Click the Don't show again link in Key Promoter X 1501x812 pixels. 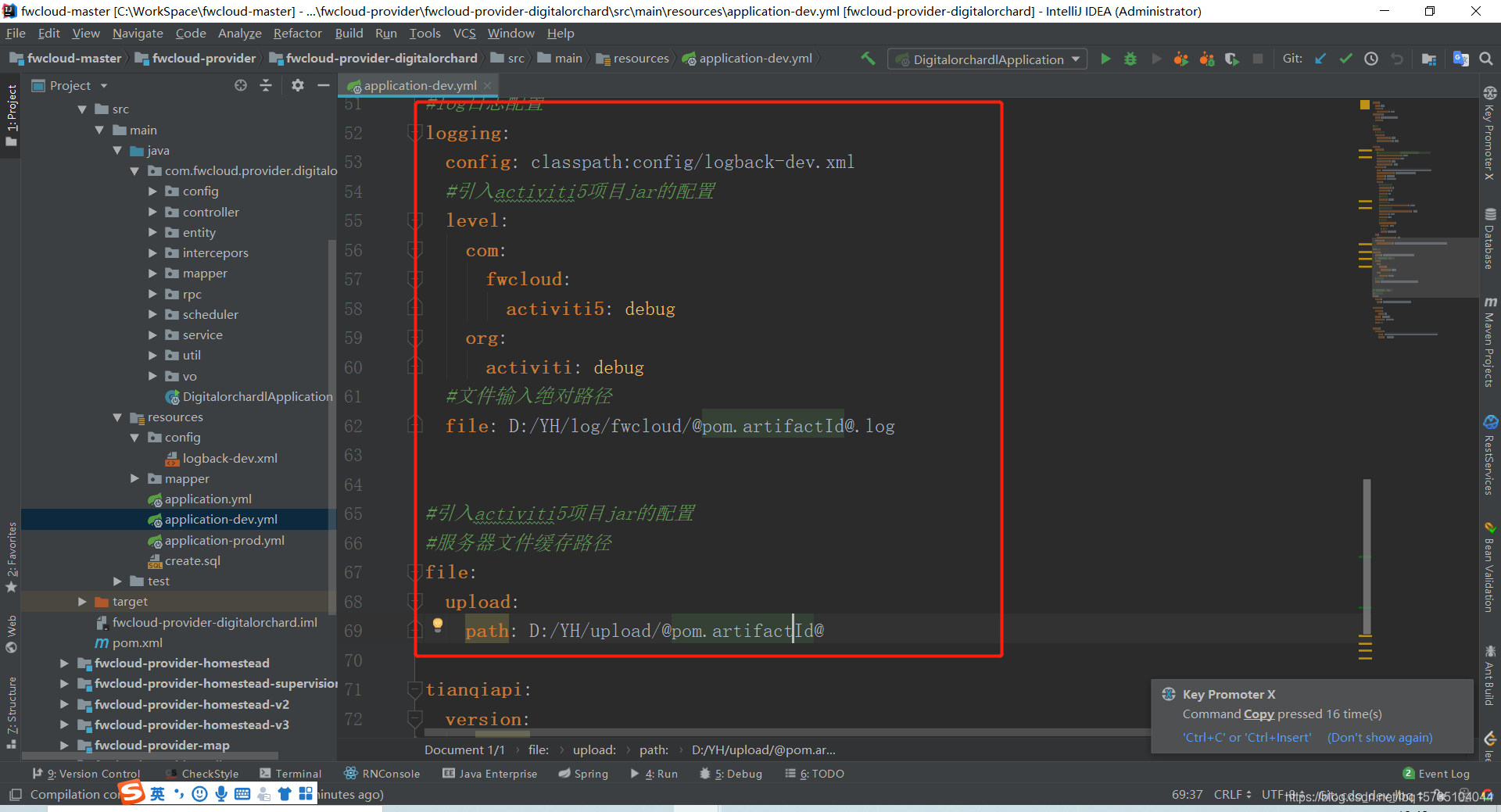click(1379, 737)
